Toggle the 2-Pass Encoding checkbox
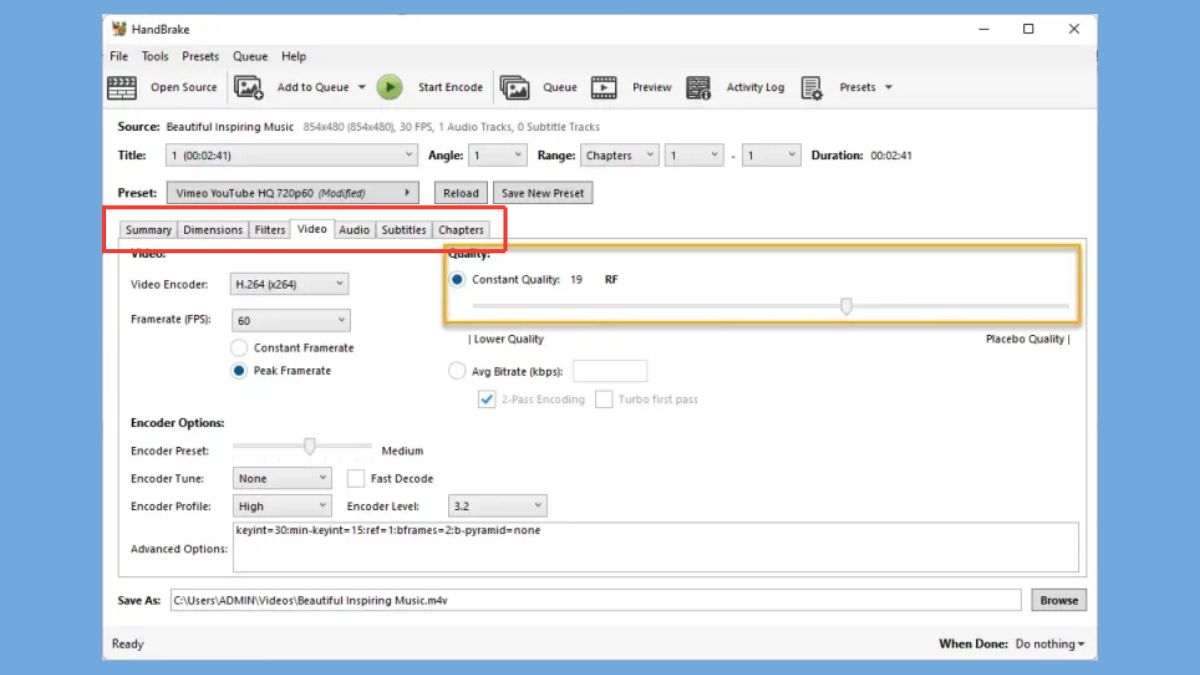Image resolution: width=1200 pixels, height=675 pixels. tap(487, 400)
